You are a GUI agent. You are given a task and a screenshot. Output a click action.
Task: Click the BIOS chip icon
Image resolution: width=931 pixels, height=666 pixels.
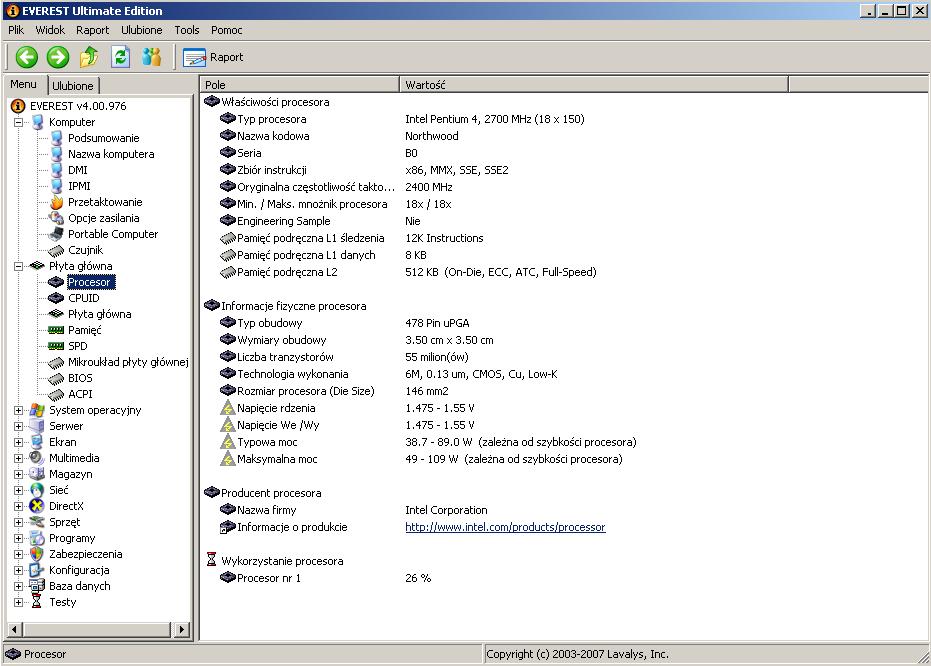point(56,378)
